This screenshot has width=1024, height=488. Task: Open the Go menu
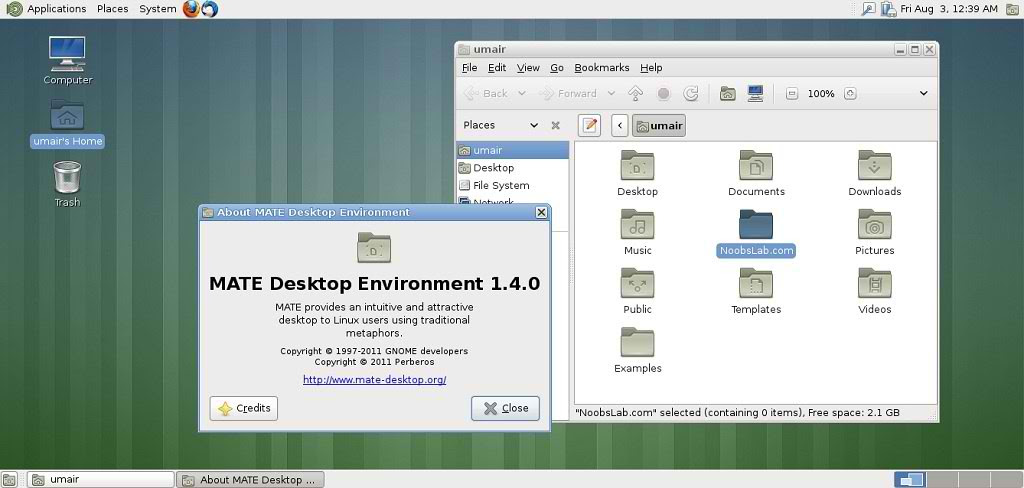pos(556,67)
